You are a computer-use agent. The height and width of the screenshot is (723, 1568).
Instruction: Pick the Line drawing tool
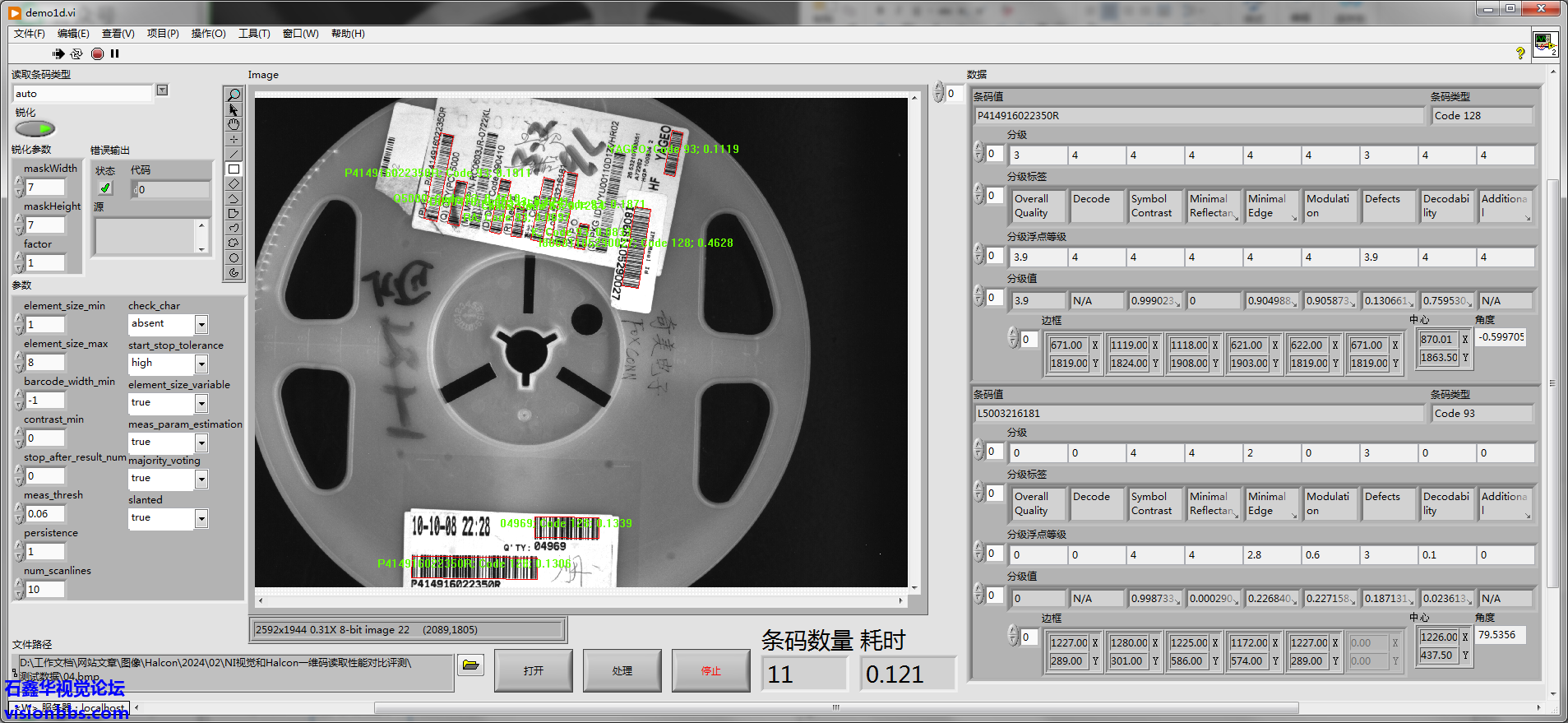(234, 155)
